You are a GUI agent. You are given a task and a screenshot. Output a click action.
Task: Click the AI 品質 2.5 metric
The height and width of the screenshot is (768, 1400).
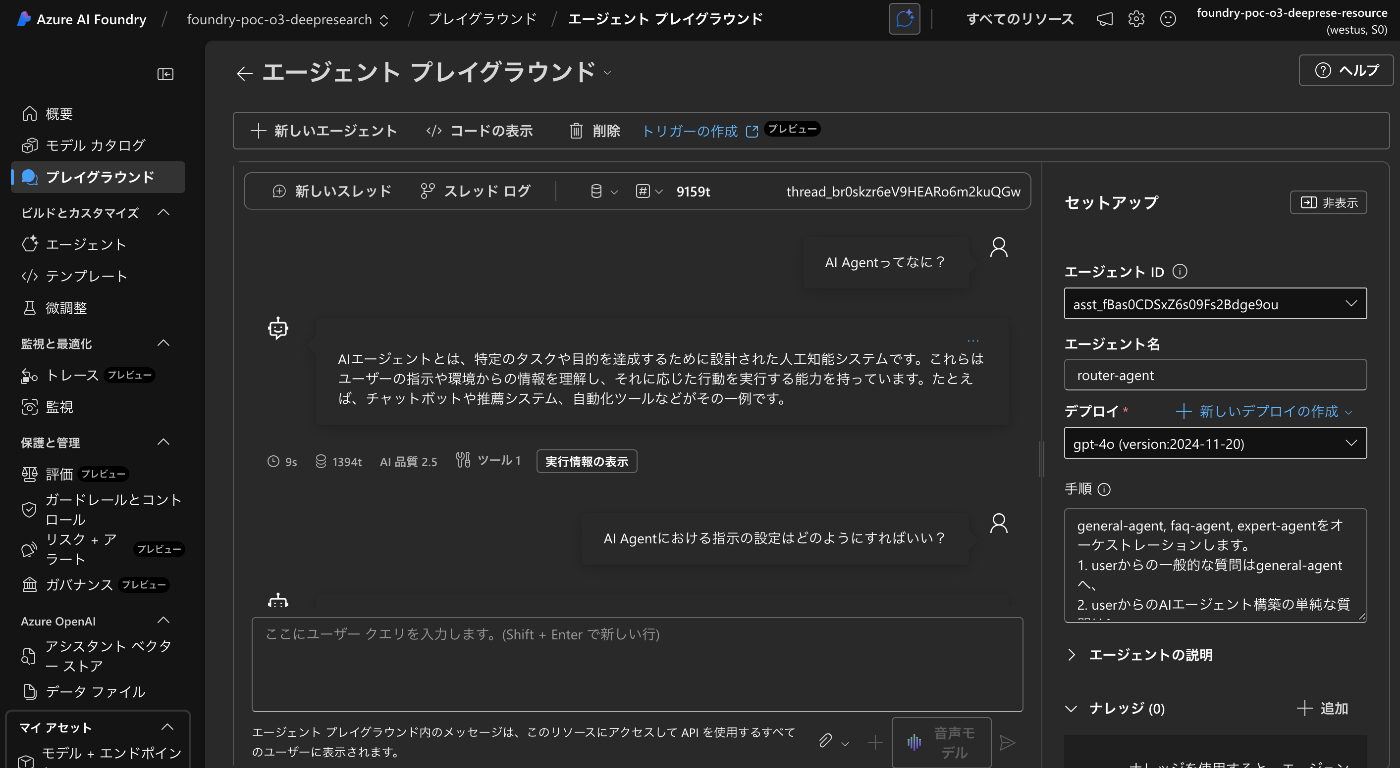pos(408,461)
